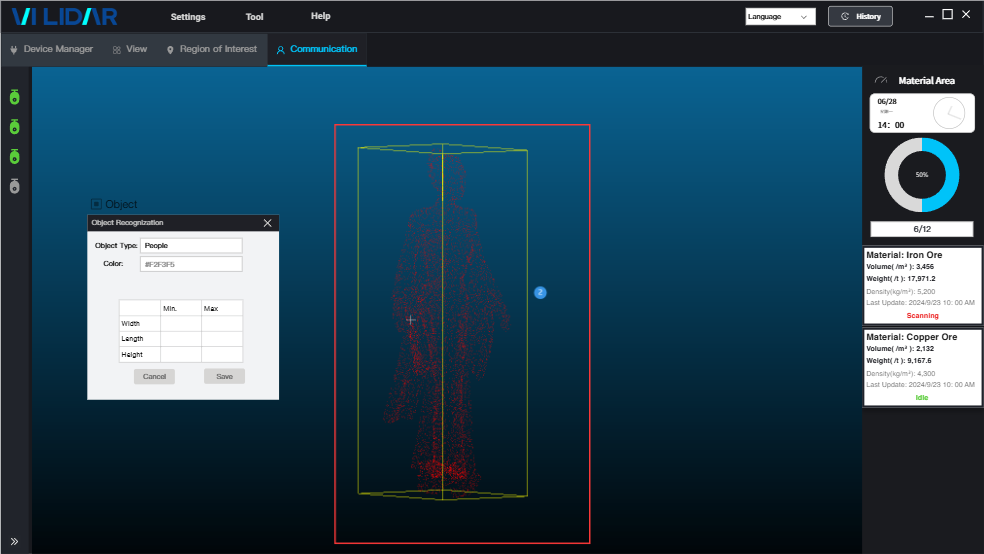Click the analog clock icon

(x=947, y=113)
